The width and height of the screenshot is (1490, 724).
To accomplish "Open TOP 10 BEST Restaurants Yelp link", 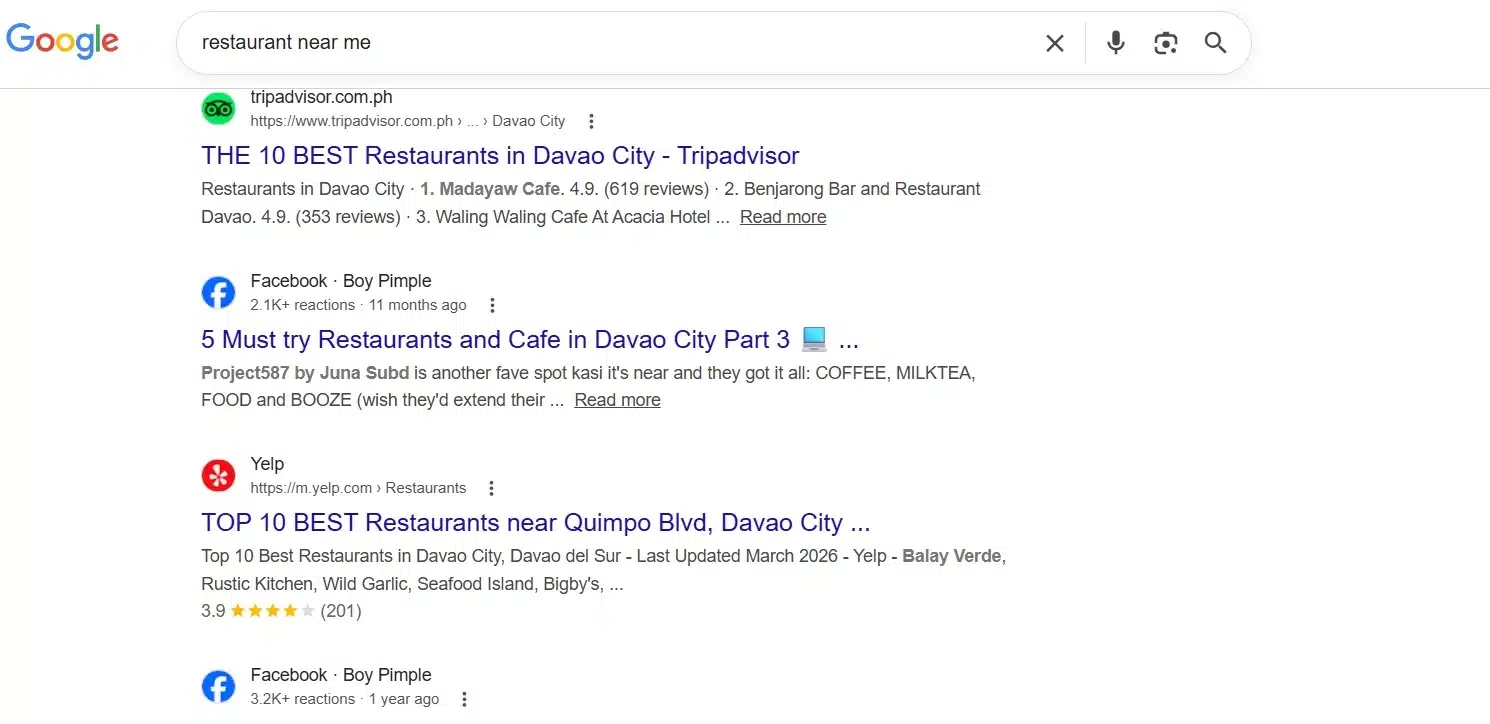I will pos(535,523).
